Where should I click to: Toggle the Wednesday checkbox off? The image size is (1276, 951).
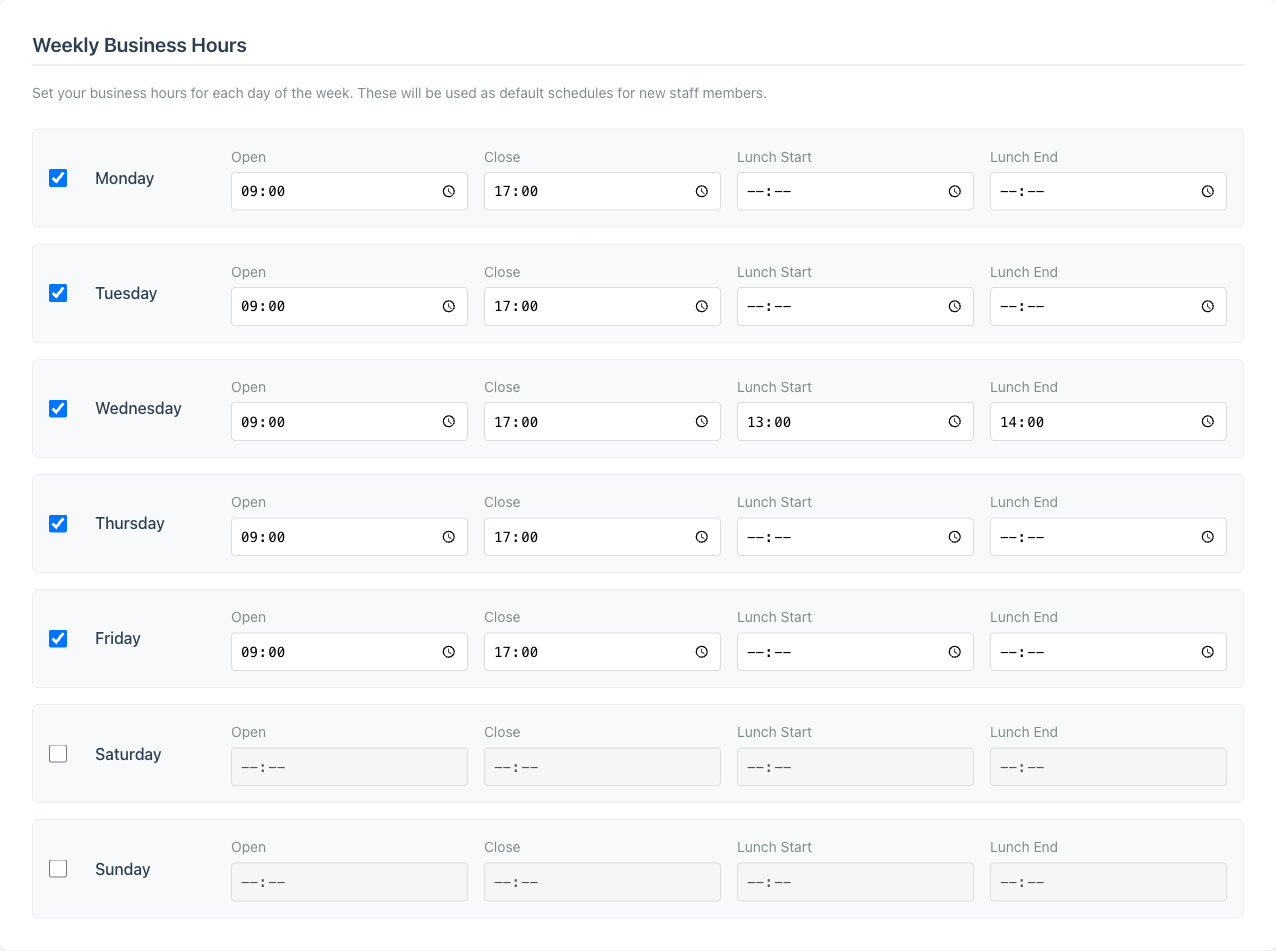(x=58, y=408)
